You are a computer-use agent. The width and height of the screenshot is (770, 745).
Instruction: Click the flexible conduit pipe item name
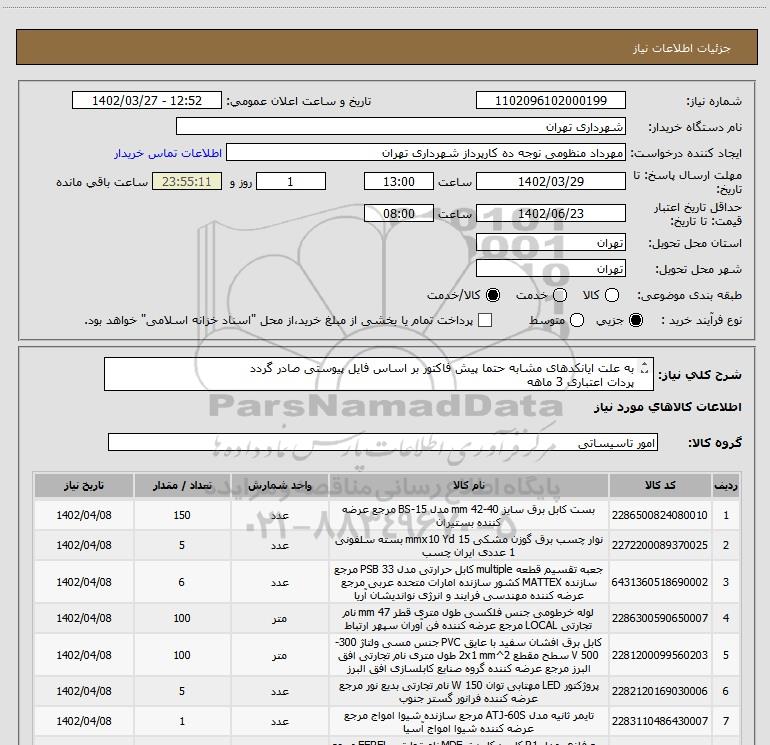(x=468, y=619)
